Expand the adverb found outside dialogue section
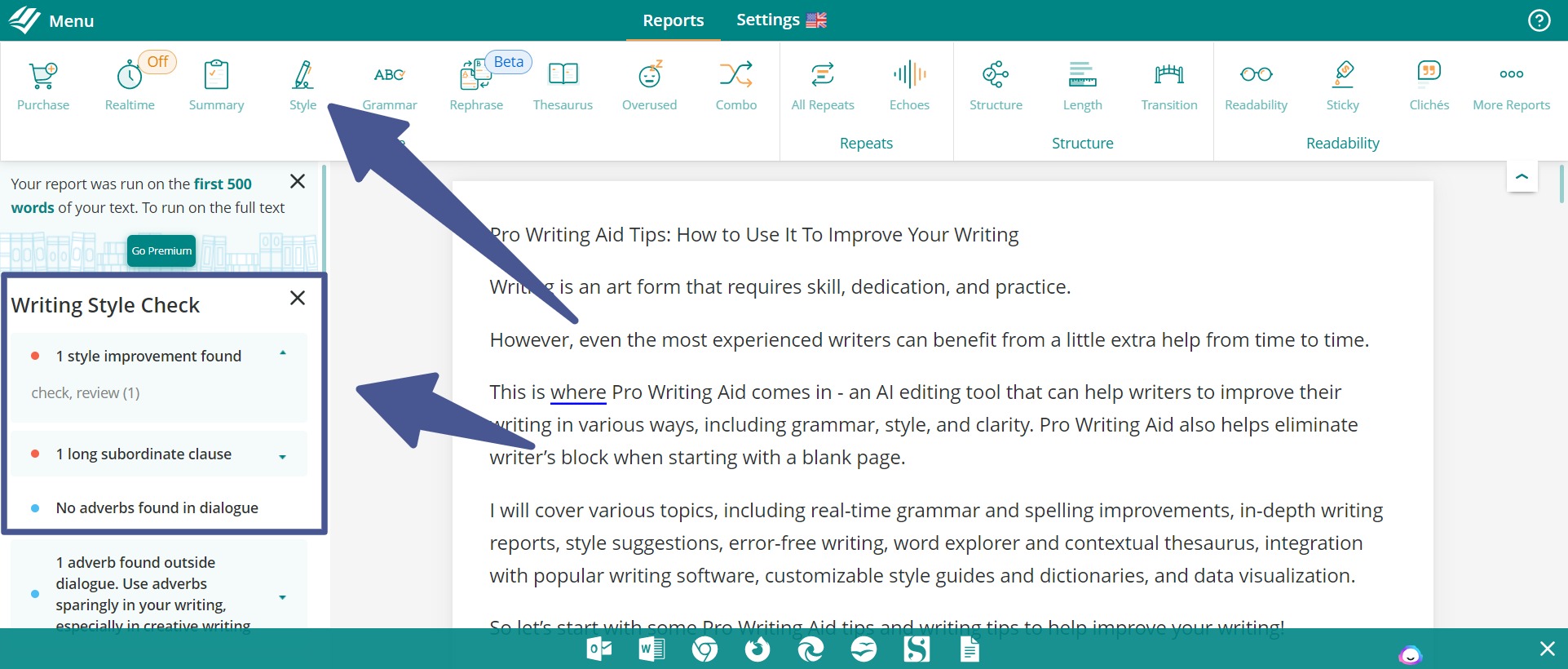Screen dimensions: 1568x669 click(x=283, y=597)
